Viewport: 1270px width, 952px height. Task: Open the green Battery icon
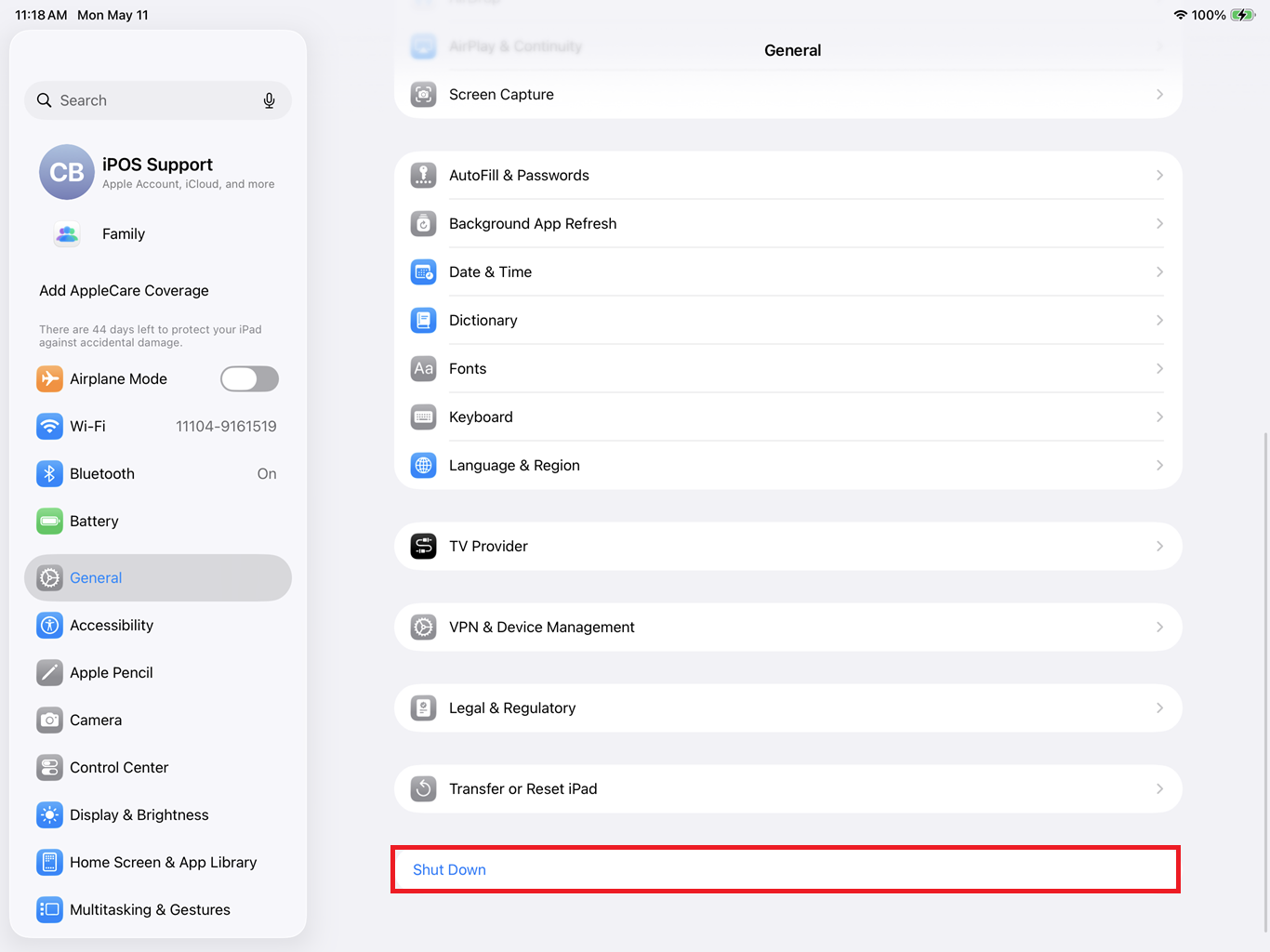(50, 522)
